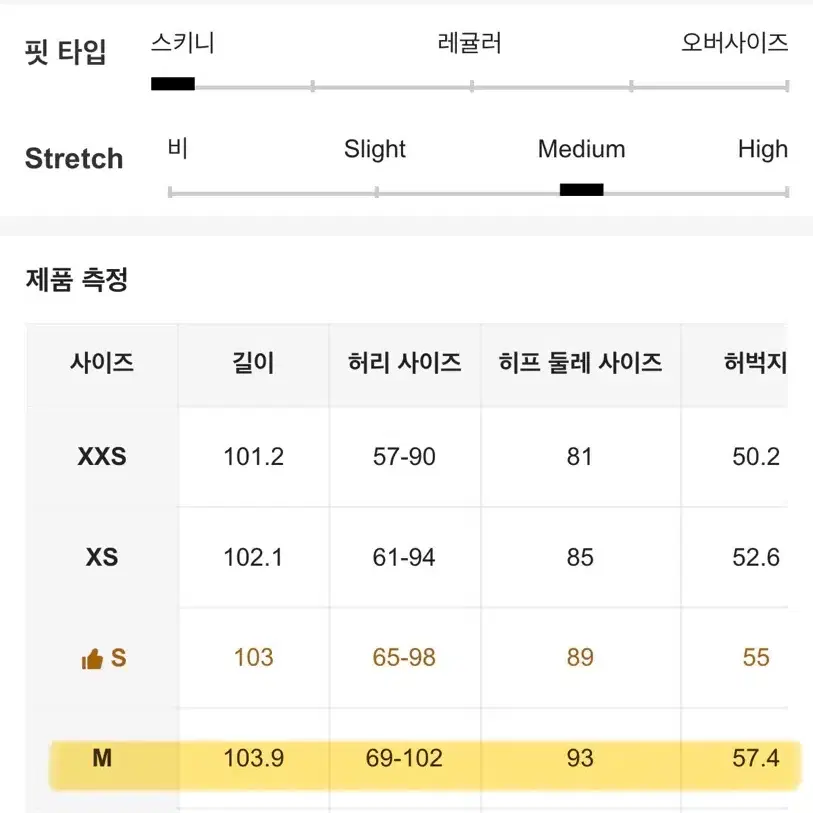The width and height of the screenshot is (813, 813).
Task: Select the XS size row label
Action: pos(102,557)
